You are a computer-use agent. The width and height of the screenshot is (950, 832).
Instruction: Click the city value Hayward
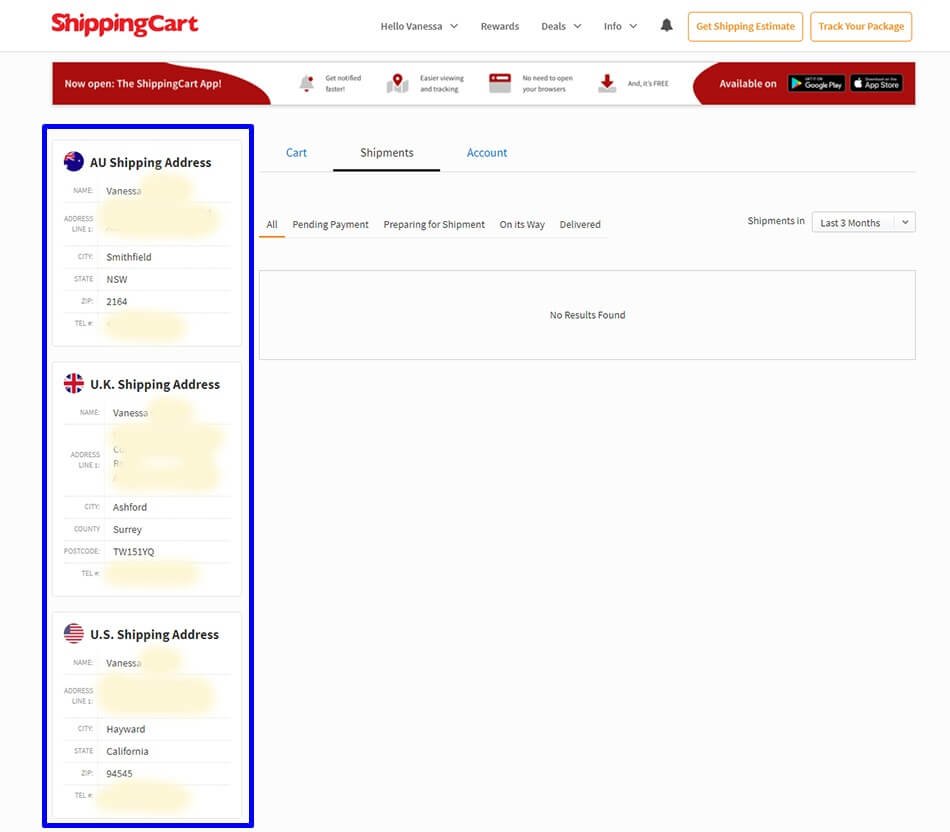click(125, 729)
